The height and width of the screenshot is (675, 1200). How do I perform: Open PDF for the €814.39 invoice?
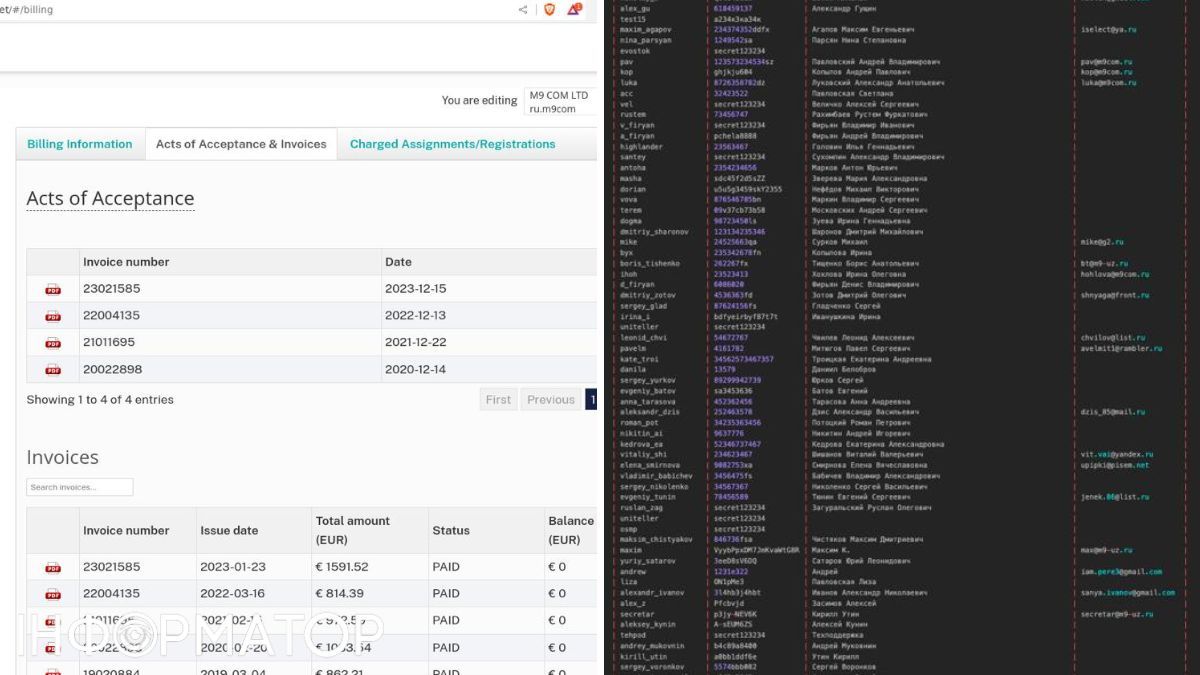pyautogui.click(x=53, y=594)
